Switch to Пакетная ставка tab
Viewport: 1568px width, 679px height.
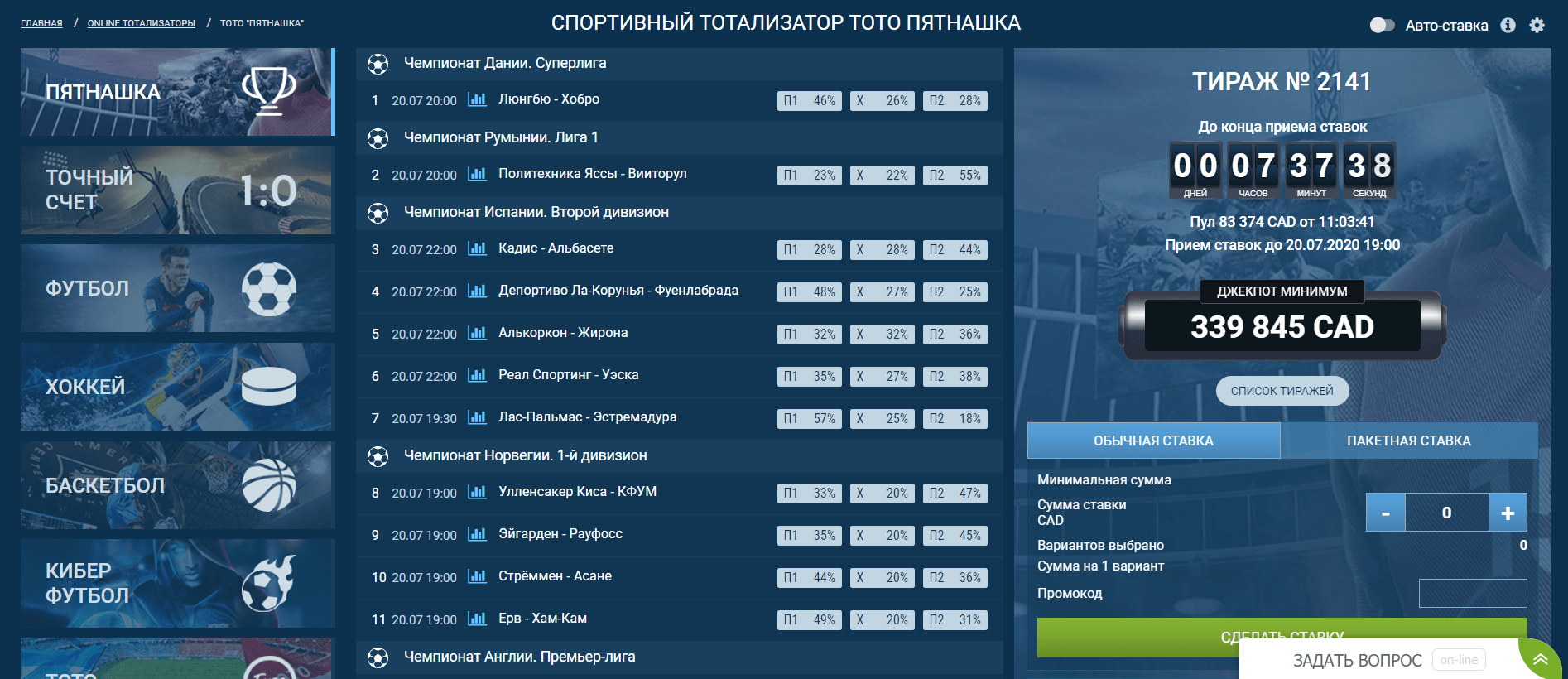[1409, 441]
